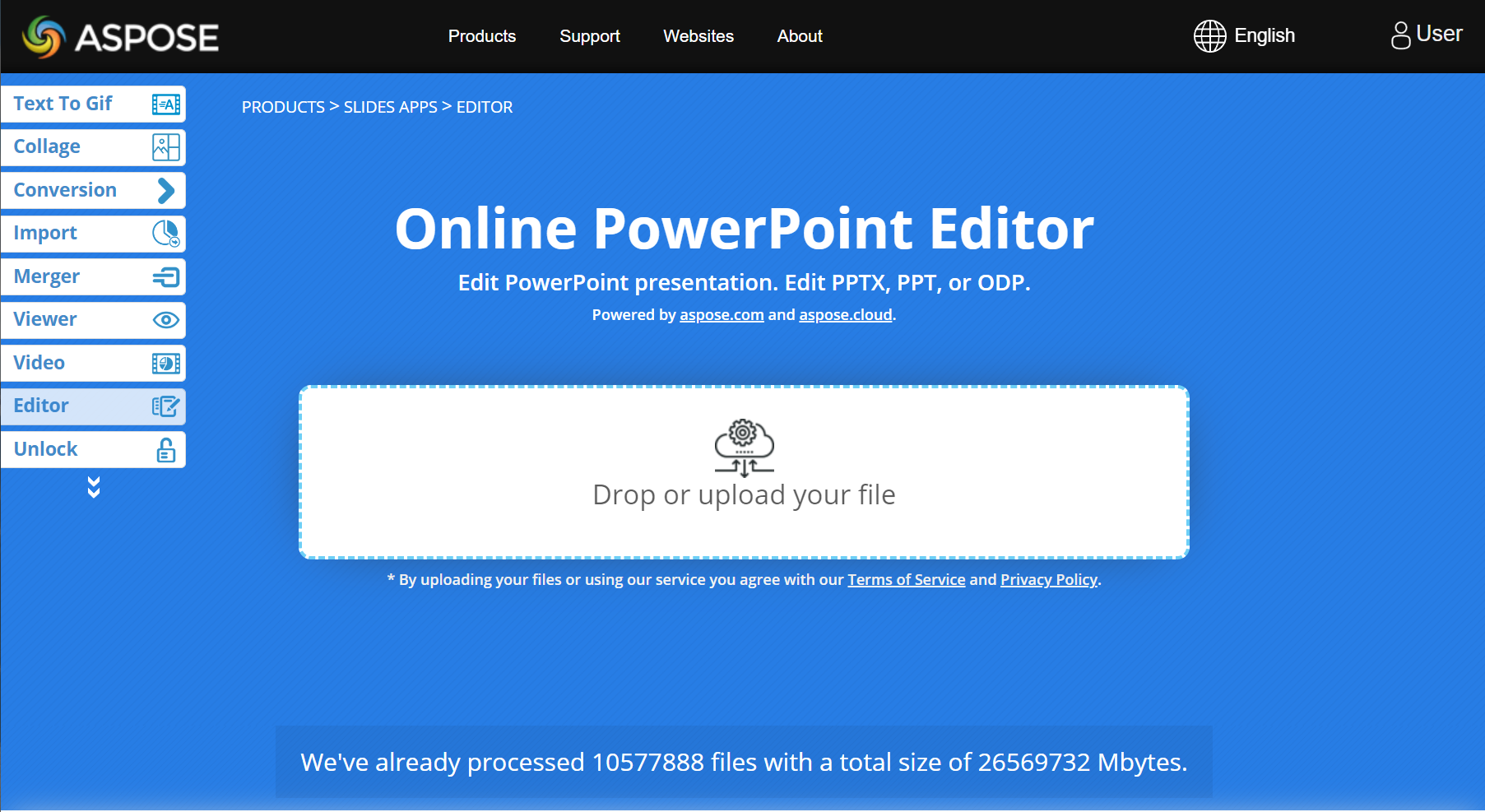Open Viewer via the eye icon

(165, 320)
